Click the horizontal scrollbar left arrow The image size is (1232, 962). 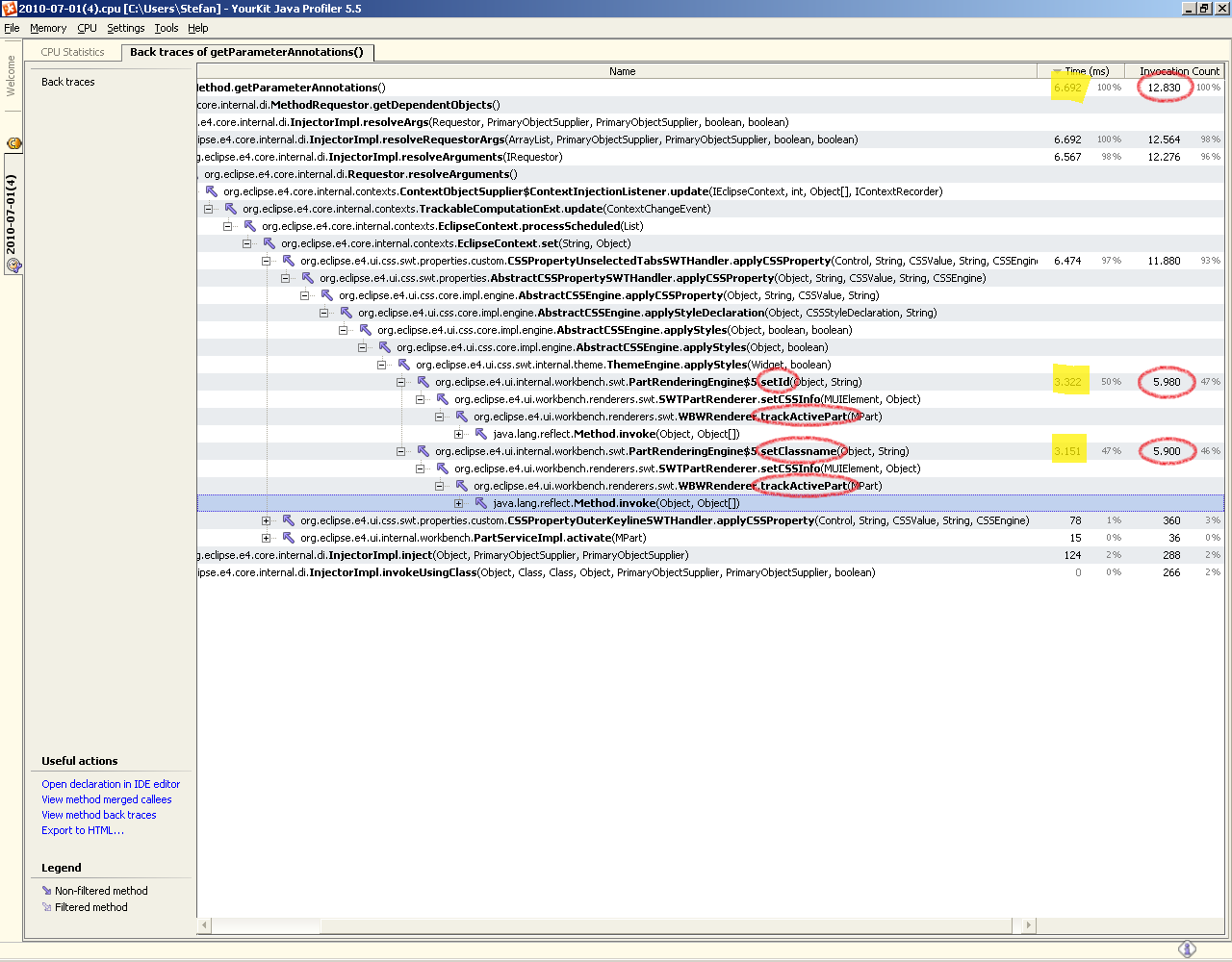pos(204,924)
